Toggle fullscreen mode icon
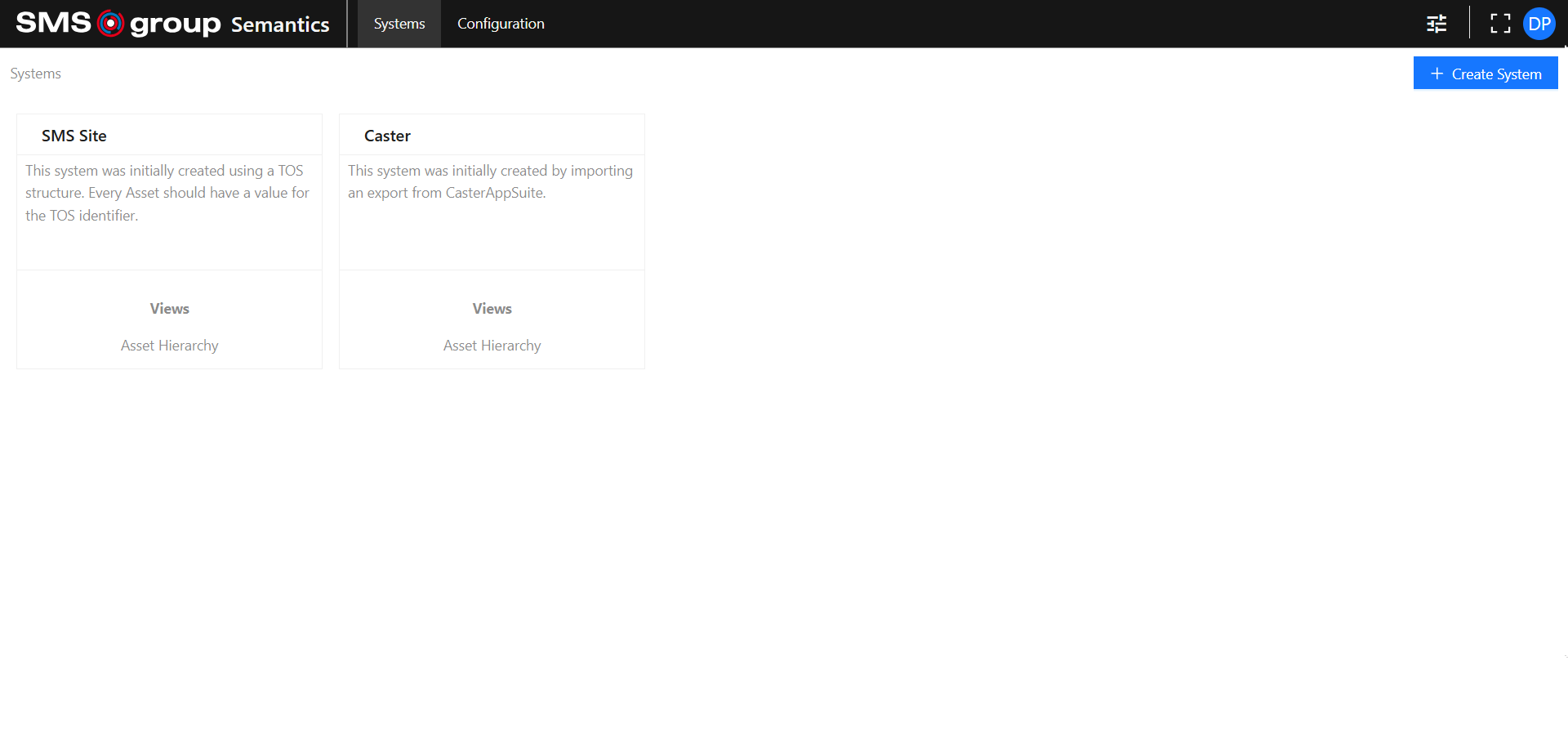 1500,24
